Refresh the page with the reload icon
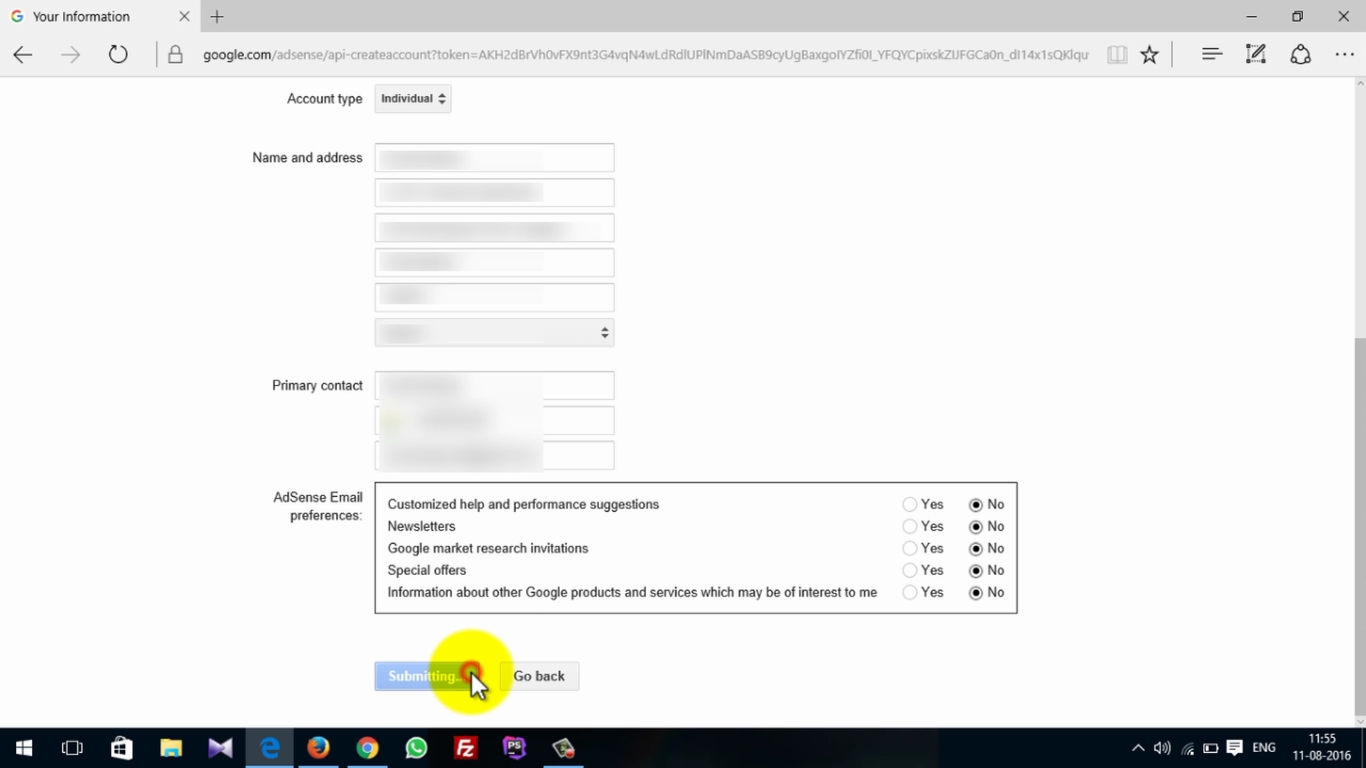The width and height of the screenshot is (1366, 768). (118, 55)
